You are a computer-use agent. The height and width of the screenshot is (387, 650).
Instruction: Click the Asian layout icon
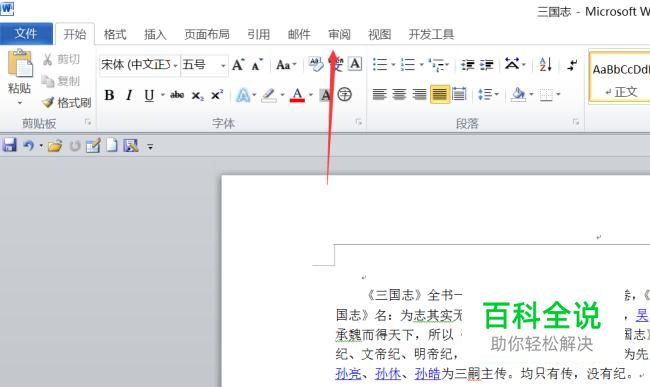point(512,64)
